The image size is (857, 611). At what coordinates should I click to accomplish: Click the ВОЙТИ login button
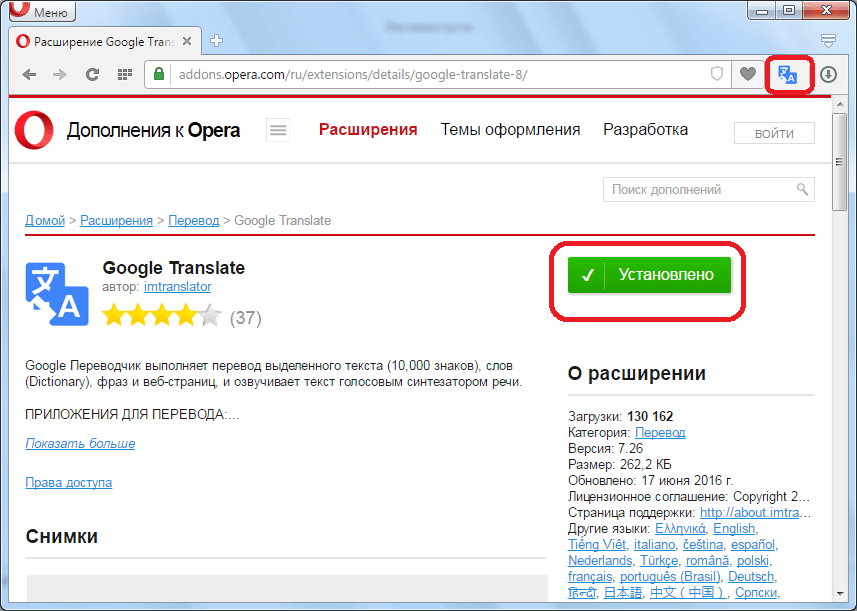pos(774,133)
